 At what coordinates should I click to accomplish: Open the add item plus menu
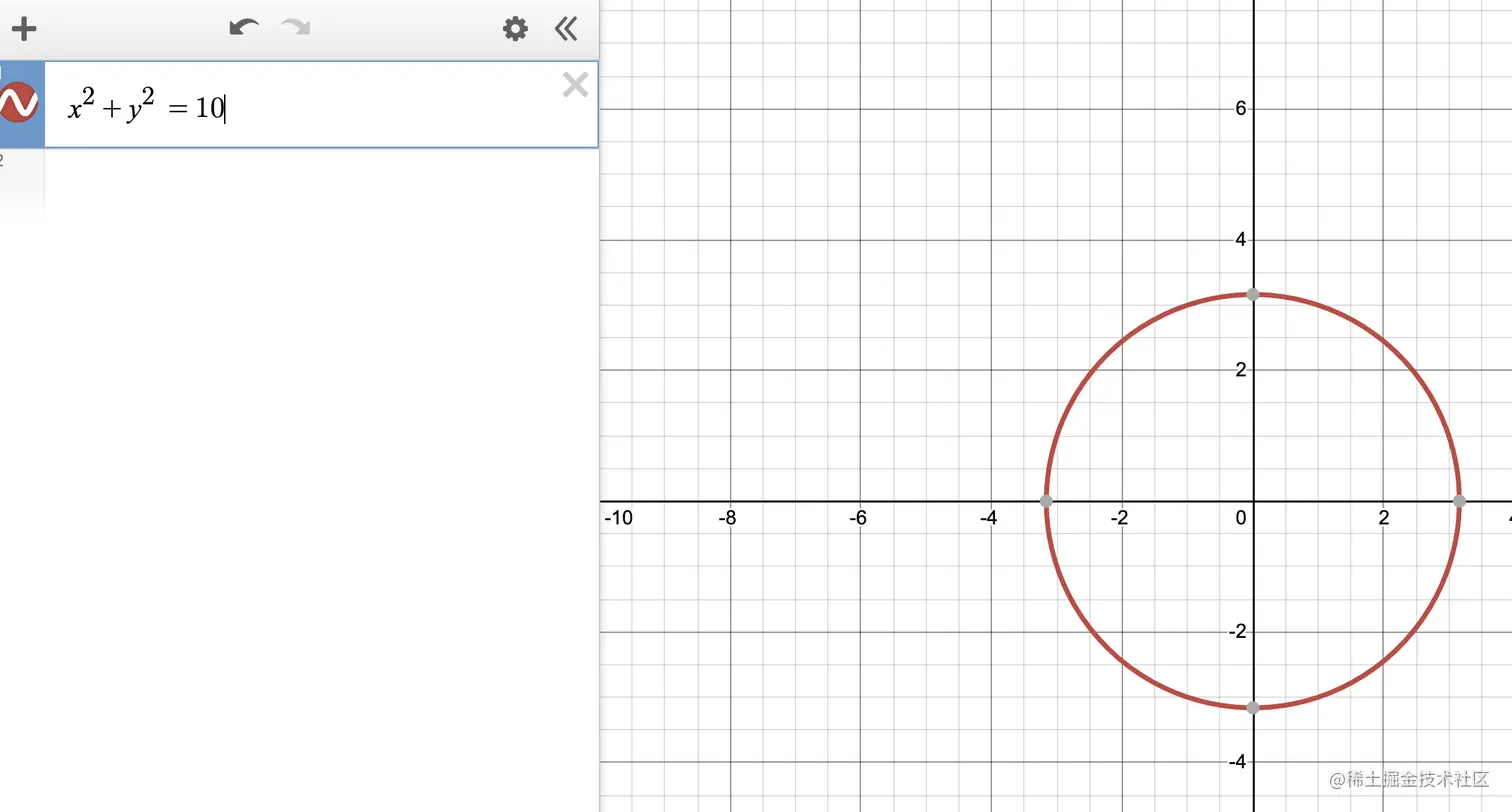pyautogui.click(x=23, y=28)
